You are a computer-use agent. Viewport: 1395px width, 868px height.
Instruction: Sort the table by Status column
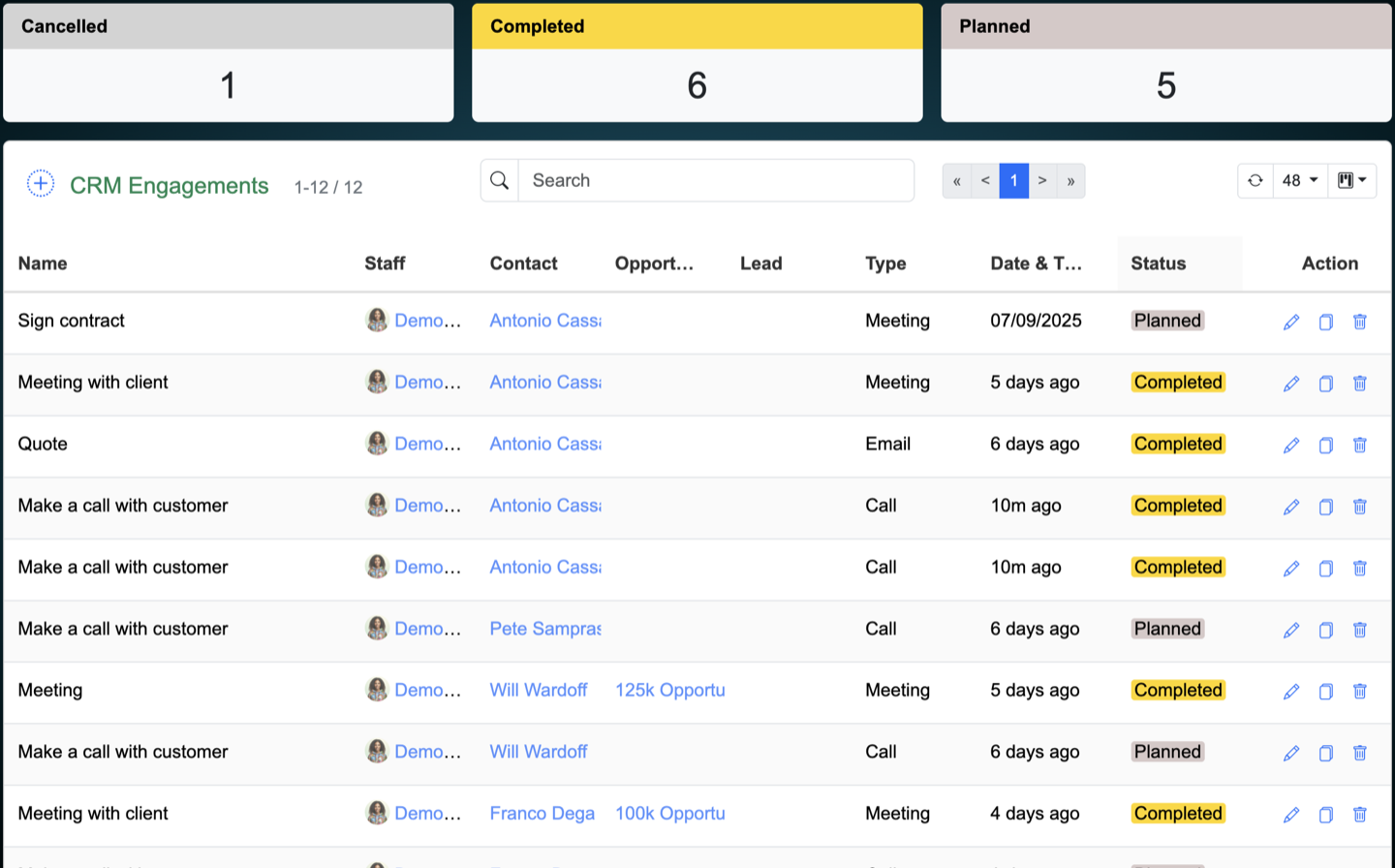1159,263
